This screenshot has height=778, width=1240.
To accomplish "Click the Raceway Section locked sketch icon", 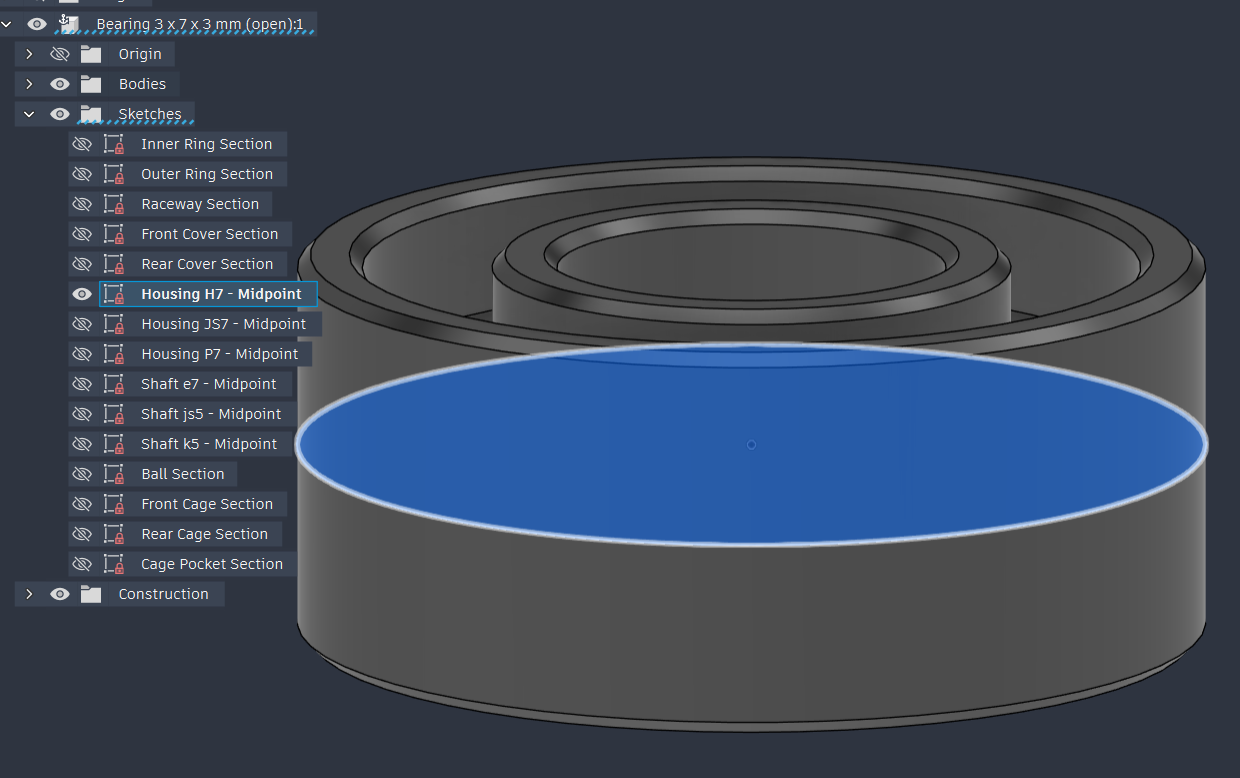I will click(114, 204).
